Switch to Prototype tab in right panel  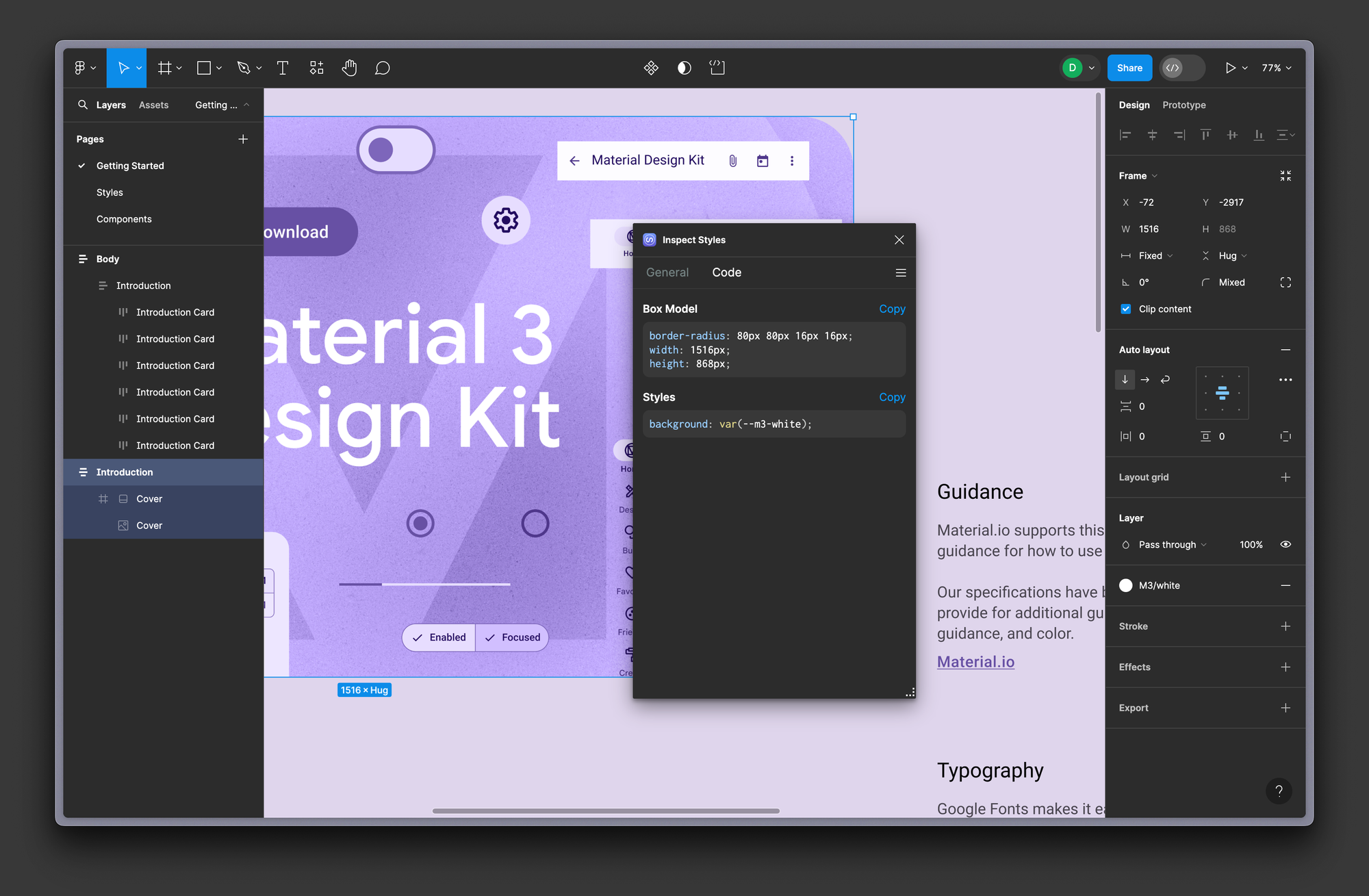pos(1184,104)
